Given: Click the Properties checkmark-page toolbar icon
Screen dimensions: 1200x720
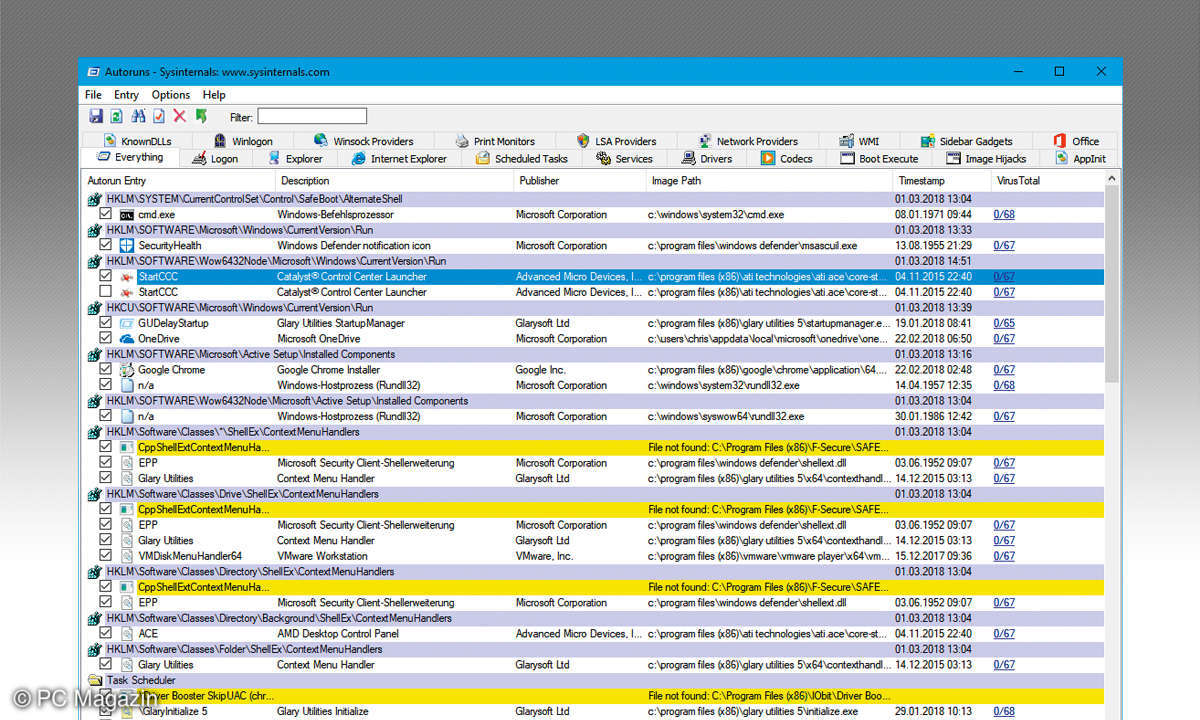Looking at the screenshot, I should [159, 116].
